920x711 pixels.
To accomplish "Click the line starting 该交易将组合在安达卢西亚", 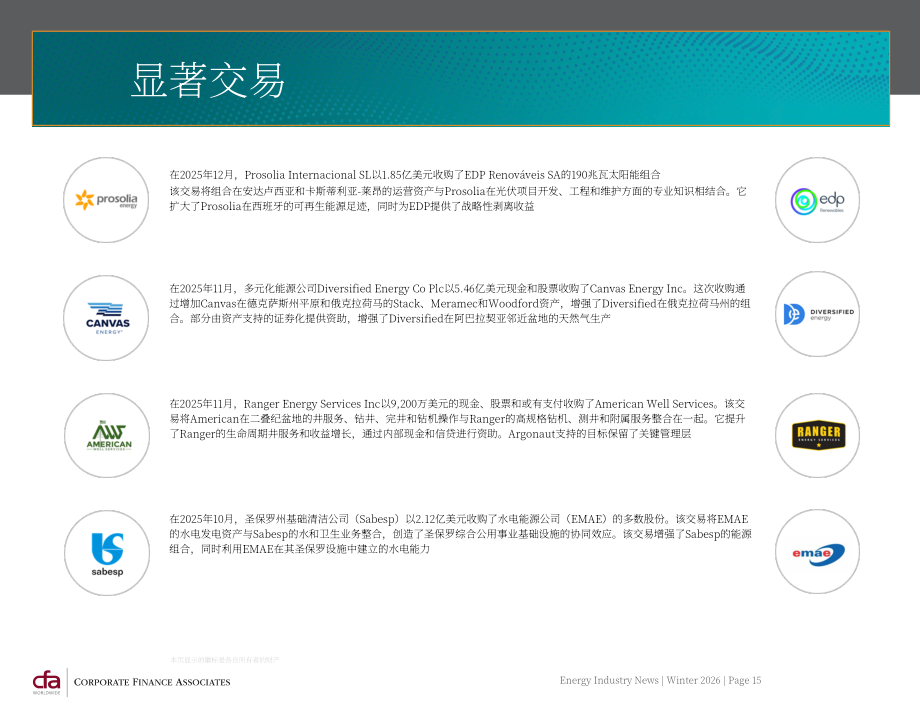I will [x=458, y=191].
